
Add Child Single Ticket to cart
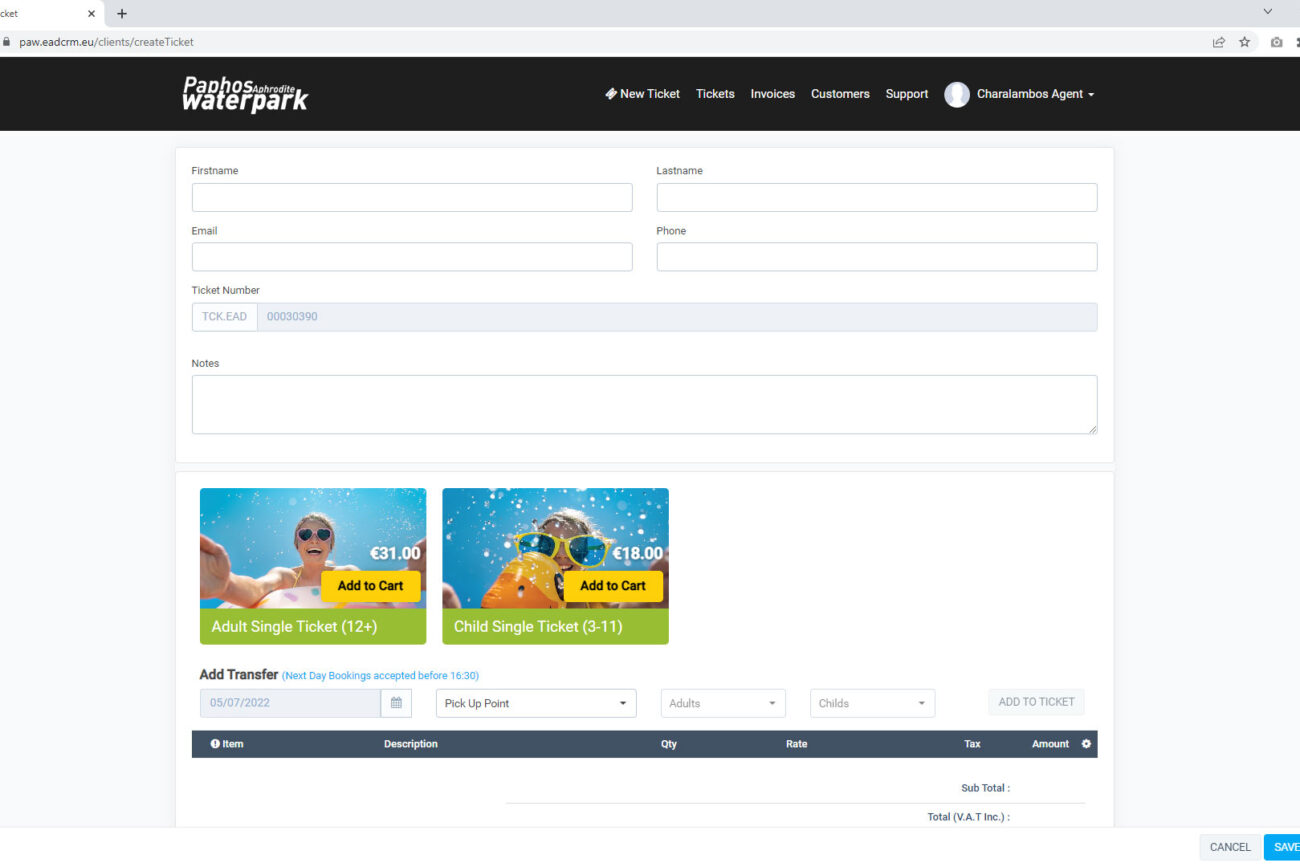pos(613,586)
